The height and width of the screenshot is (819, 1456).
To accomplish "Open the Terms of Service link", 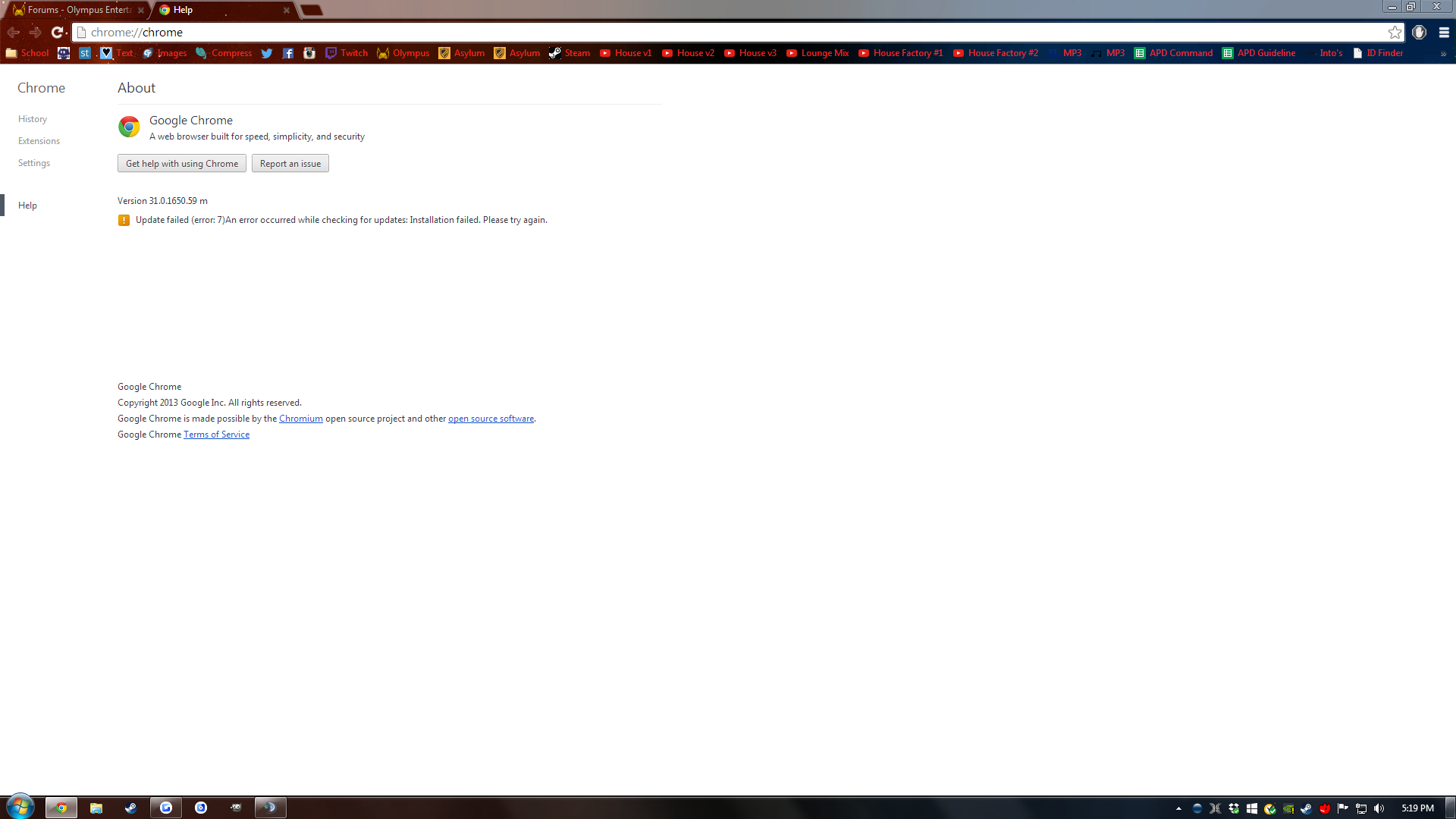I will point(216,435).
